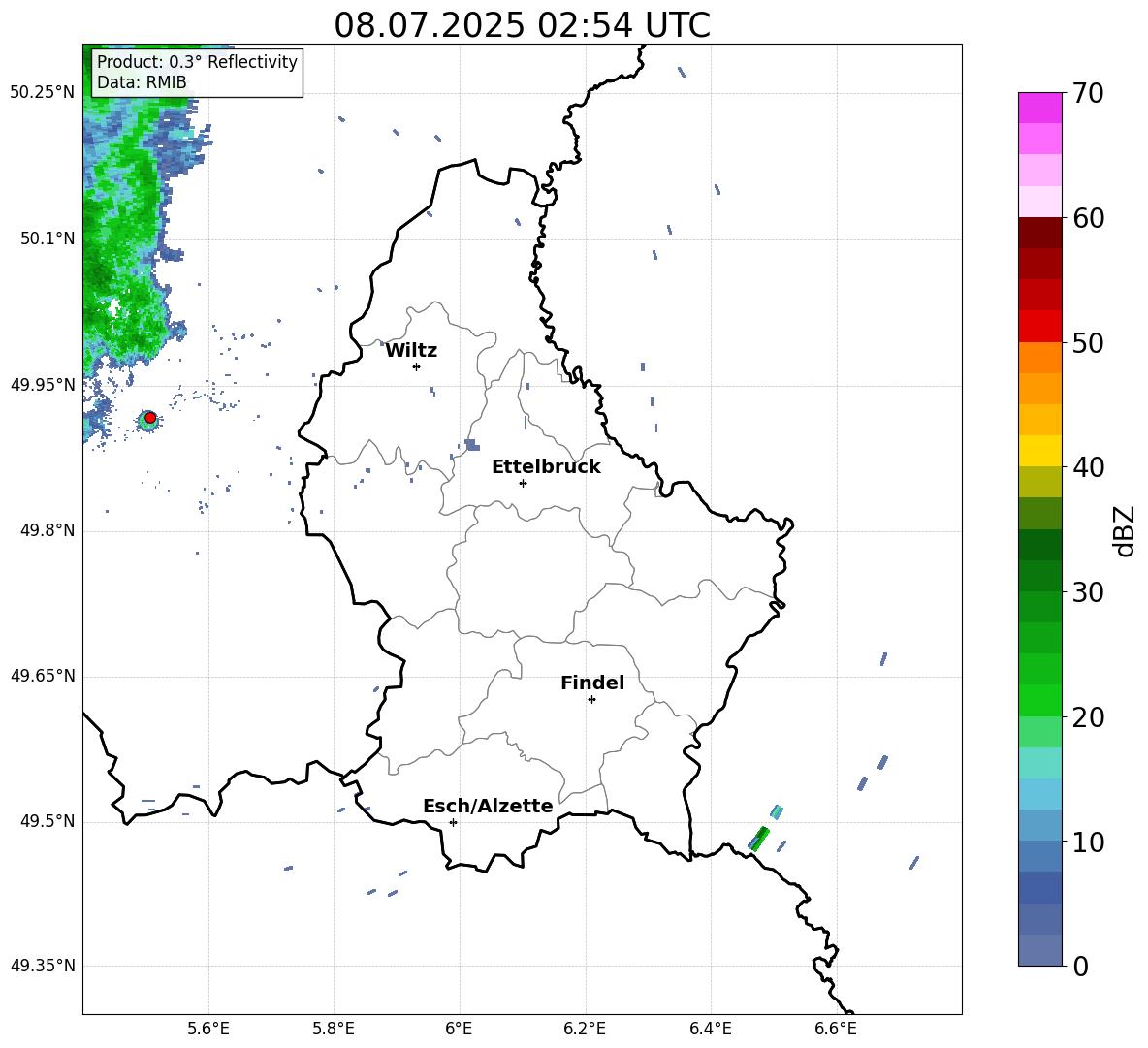Click the 20 value on the colorbar
1148x1048 pixels.
click(x=1088, y=717)
